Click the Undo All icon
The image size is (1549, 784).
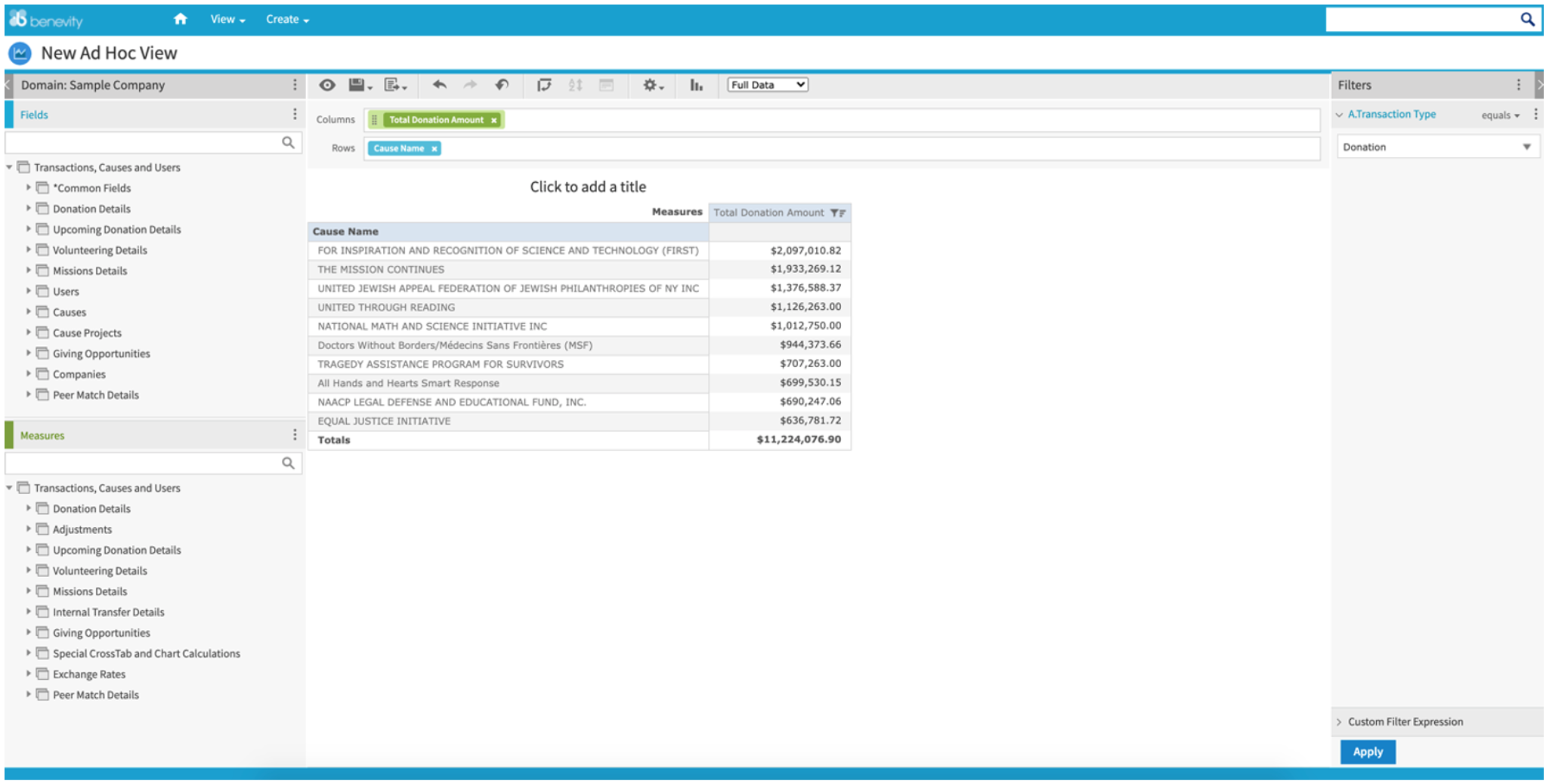click(502, 85)
